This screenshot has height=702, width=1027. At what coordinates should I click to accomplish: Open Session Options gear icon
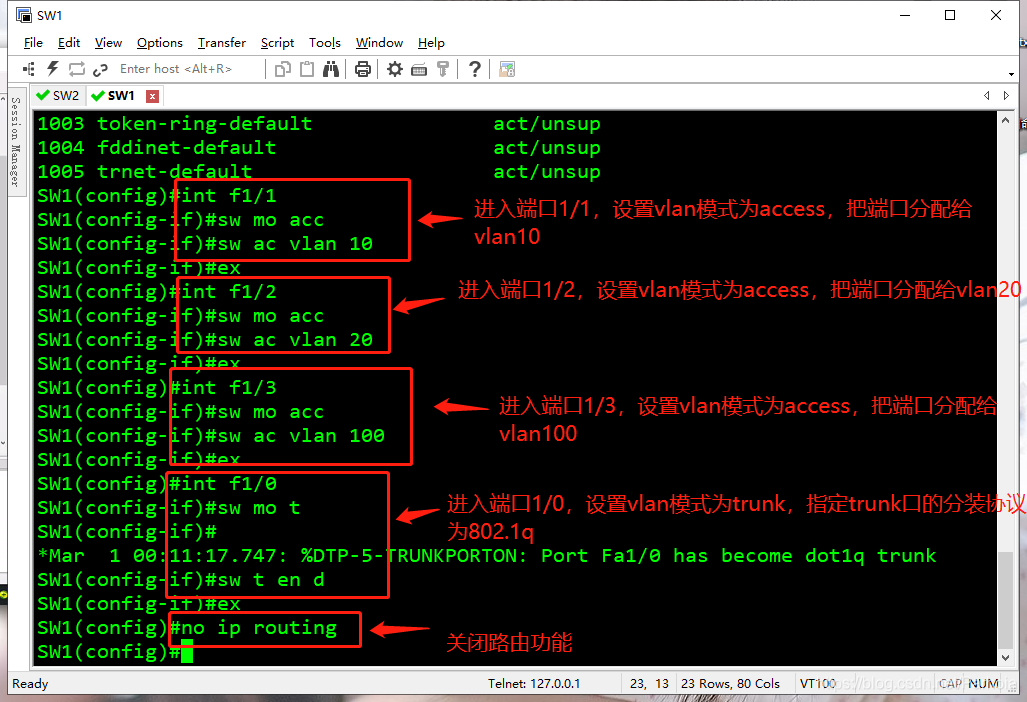[x=394, y=69]
